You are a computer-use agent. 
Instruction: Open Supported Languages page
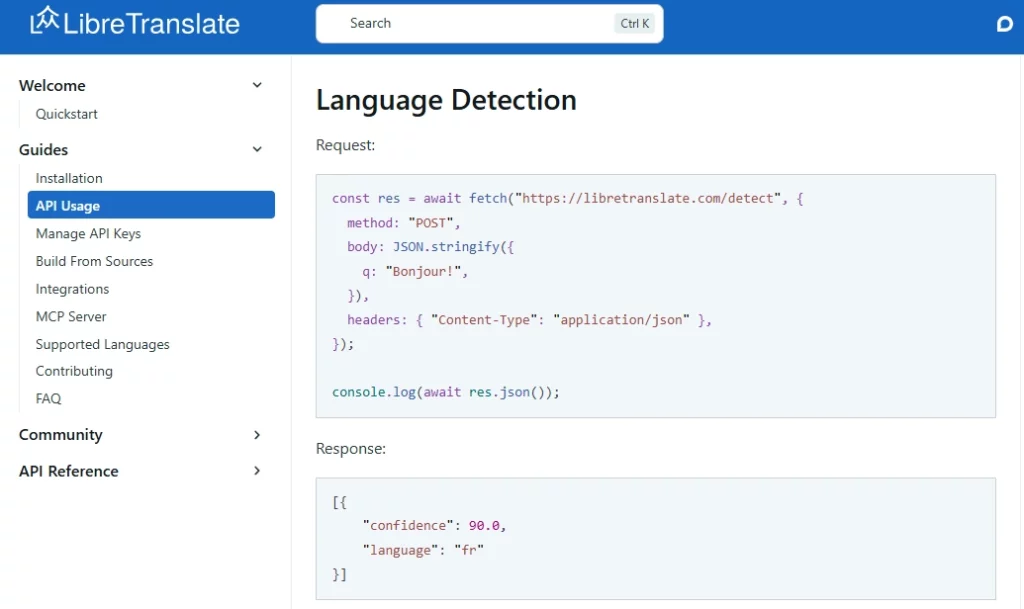click(x=103, y=344)
